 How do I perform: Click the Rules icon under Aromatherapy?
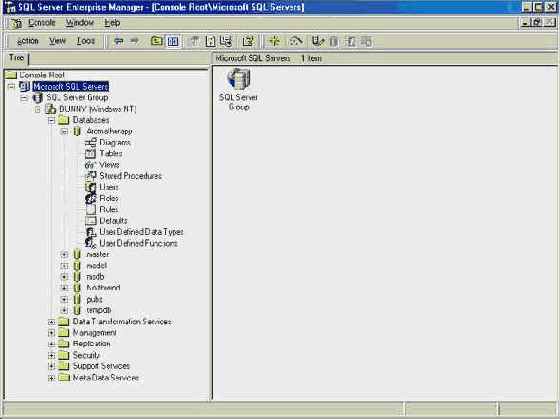tap(91, 209)
